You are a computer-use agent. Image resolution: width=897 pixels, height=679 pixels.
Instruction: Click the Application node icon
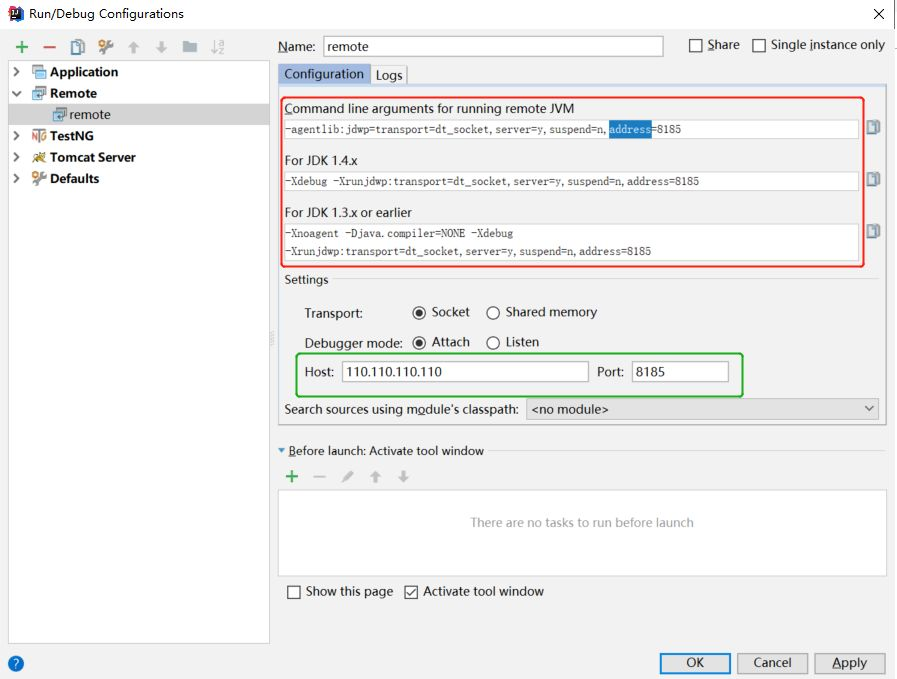pyautogui.click(x=39, y=72)
